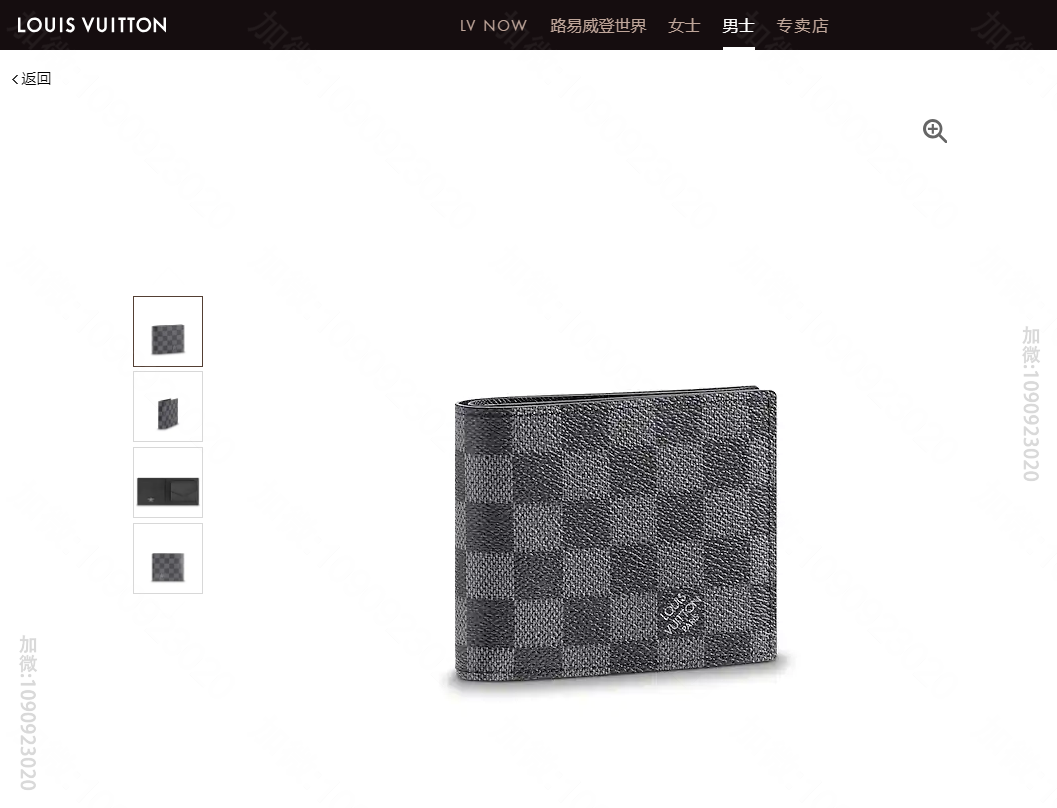Show the standing angled wallet thumbnail
Viewport: 1057px width, 808px height.
point(168,407)
